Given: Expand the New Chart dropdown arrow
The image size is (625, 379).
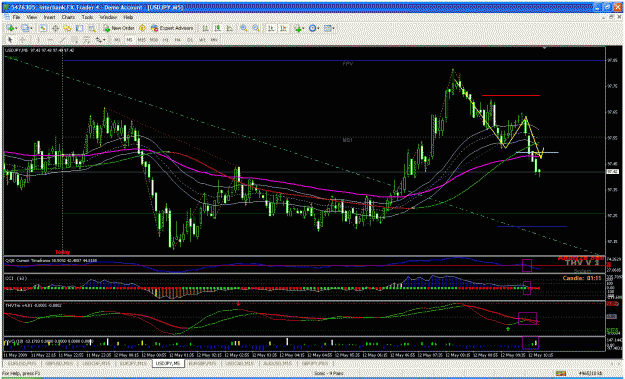Looking at the screenshot, I should coord(16,28).
